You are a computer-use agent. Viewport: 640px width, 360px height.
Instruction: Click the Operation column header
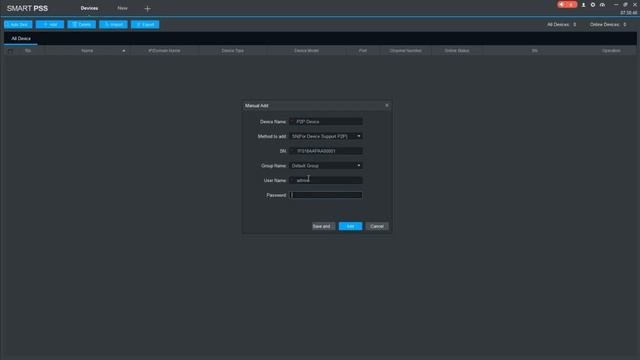click(611, 51)
